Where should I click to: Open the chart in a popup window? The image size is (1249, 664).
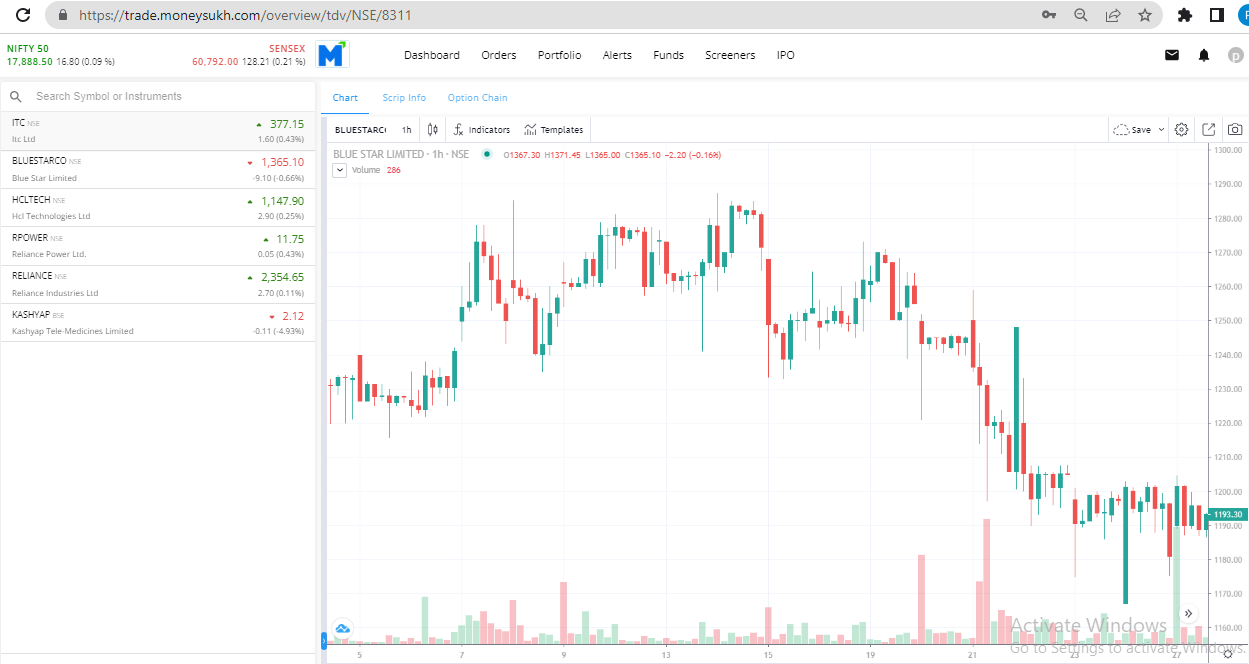point(1209,129)
